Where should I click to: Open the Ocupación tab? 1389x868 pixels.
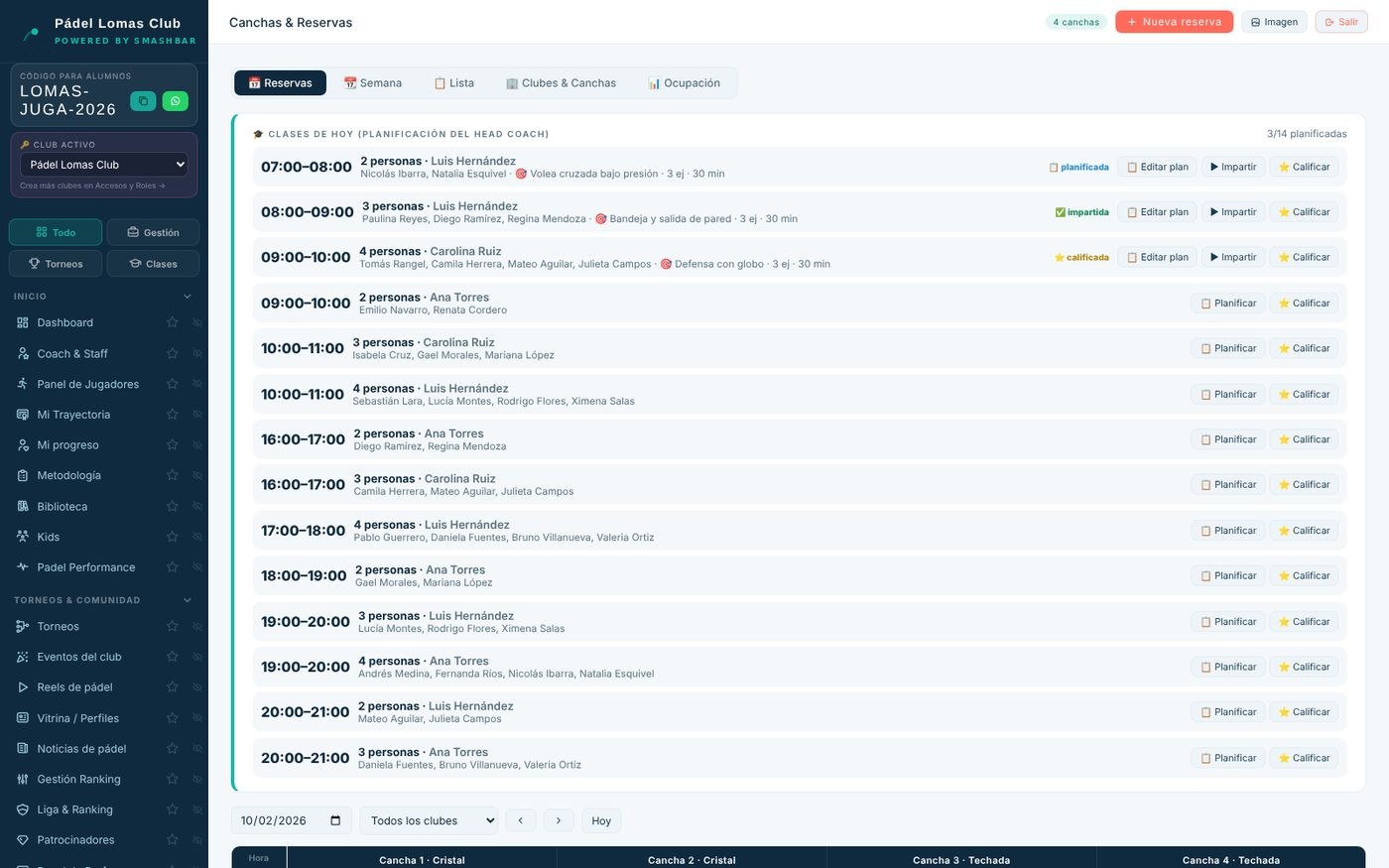[x=685, y=83]
